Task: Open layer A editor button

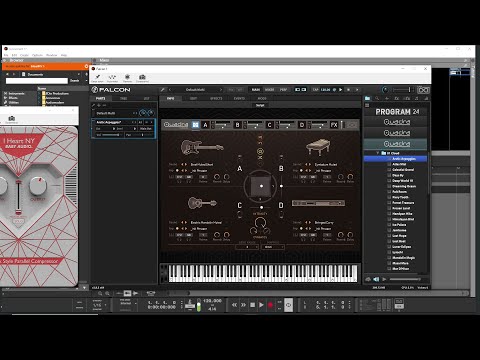Action: pos(206,125)
